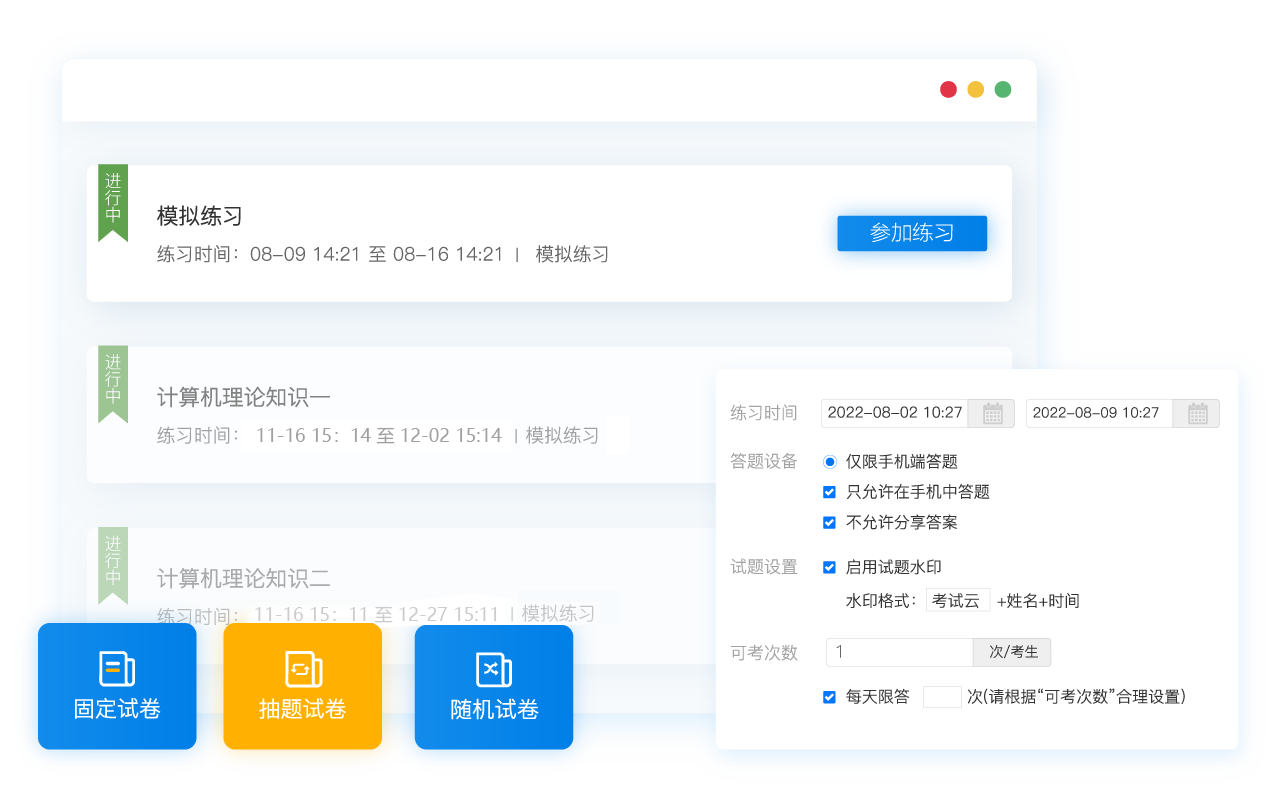Click the watermark format 考试云 field
Viewport: 1280px width, 790px height.
click(x=957, y=601)
